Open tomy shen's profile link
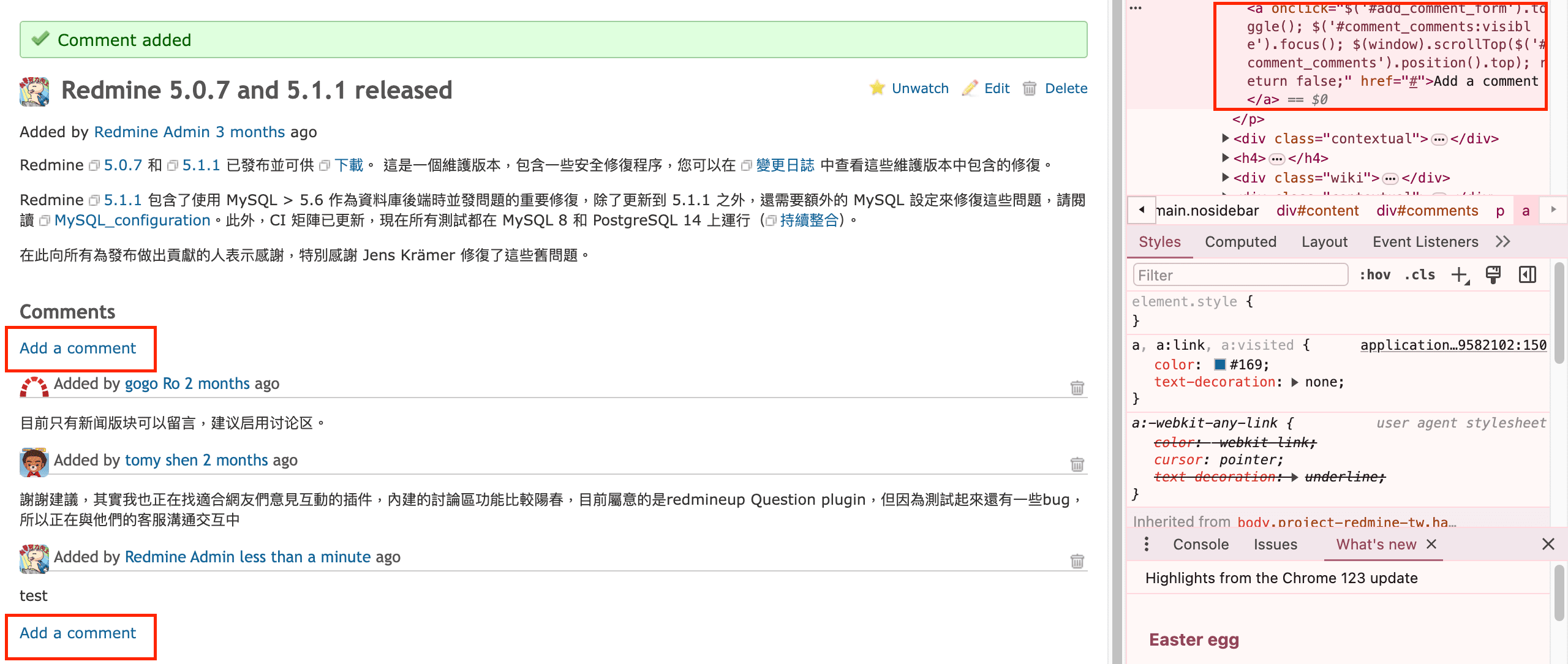Viewport: 1568px width, 664px height. pyautogui.click(x=161, y=460)
